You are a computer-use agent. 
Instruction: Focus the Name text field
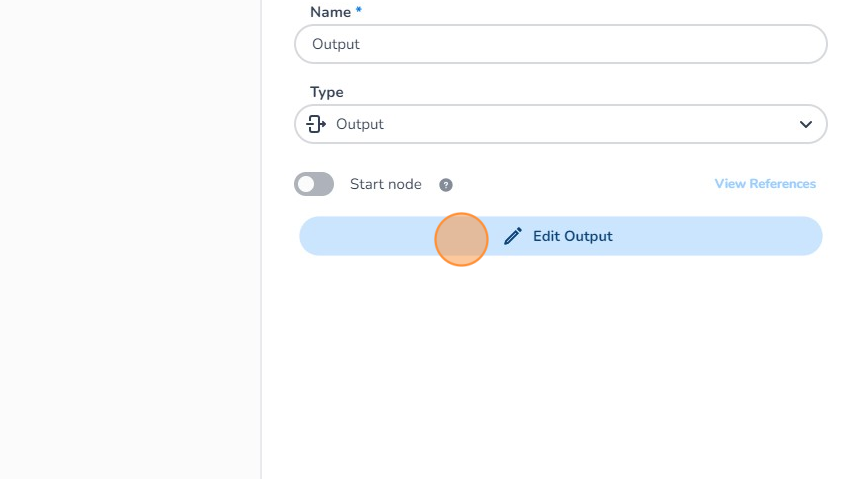560,44
